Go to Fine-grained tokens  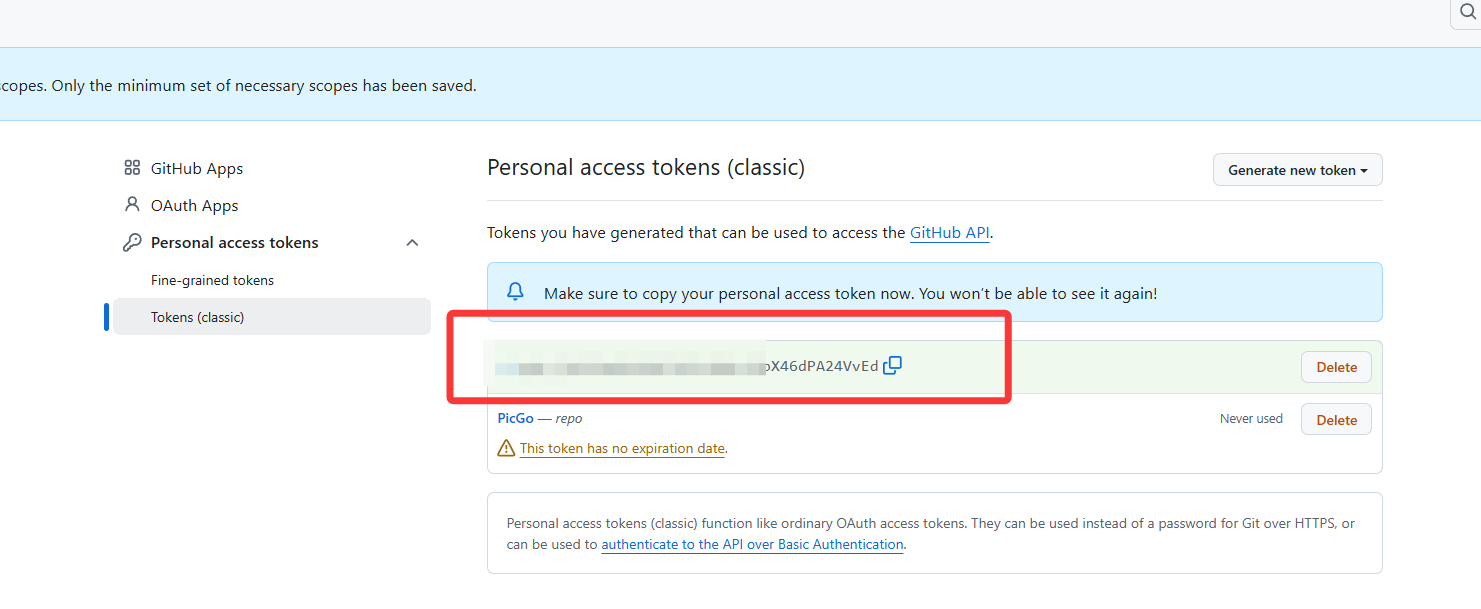point(212,280)
